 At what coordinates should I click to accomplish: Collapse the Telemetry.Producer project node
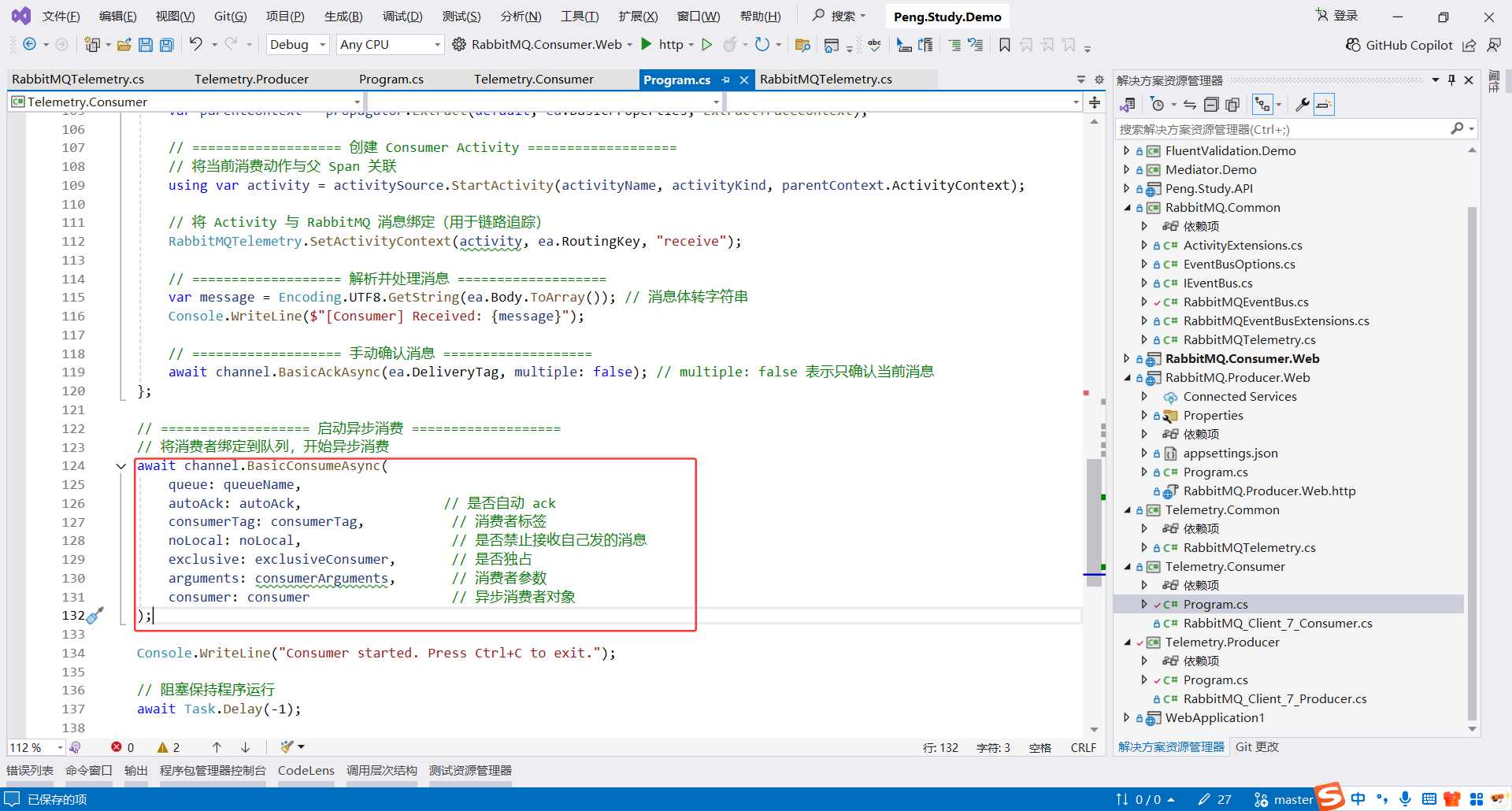click(1126, 642)
